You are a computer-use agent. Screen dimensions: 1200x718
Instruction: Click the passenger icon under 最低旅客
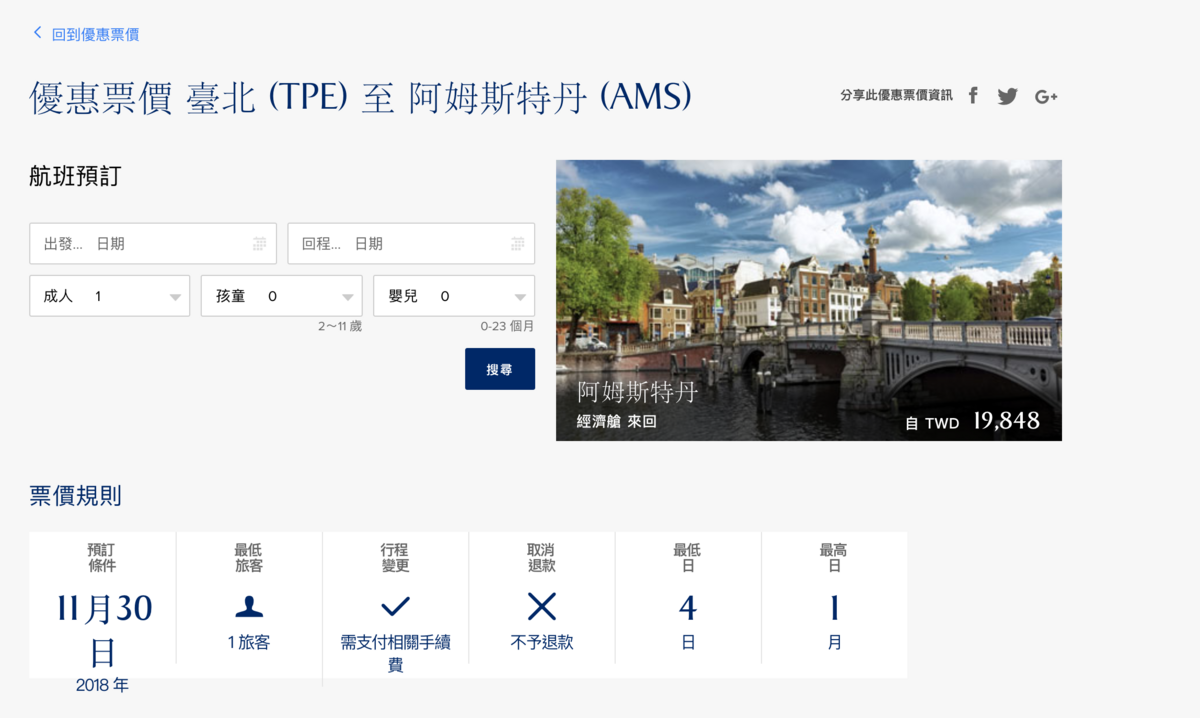click(x=249, y=606)
